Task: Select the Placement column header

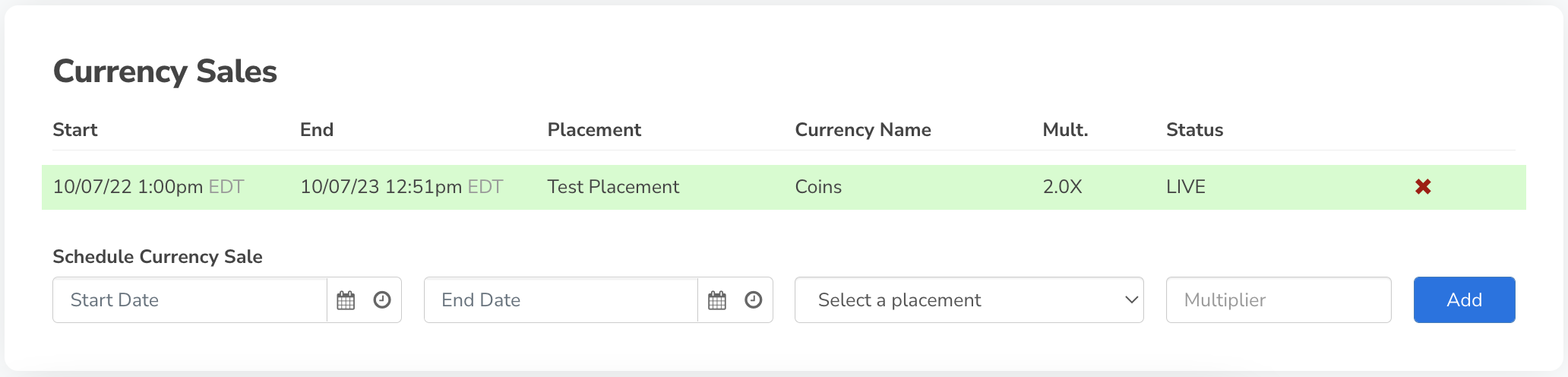Action: tap(594, 130)
